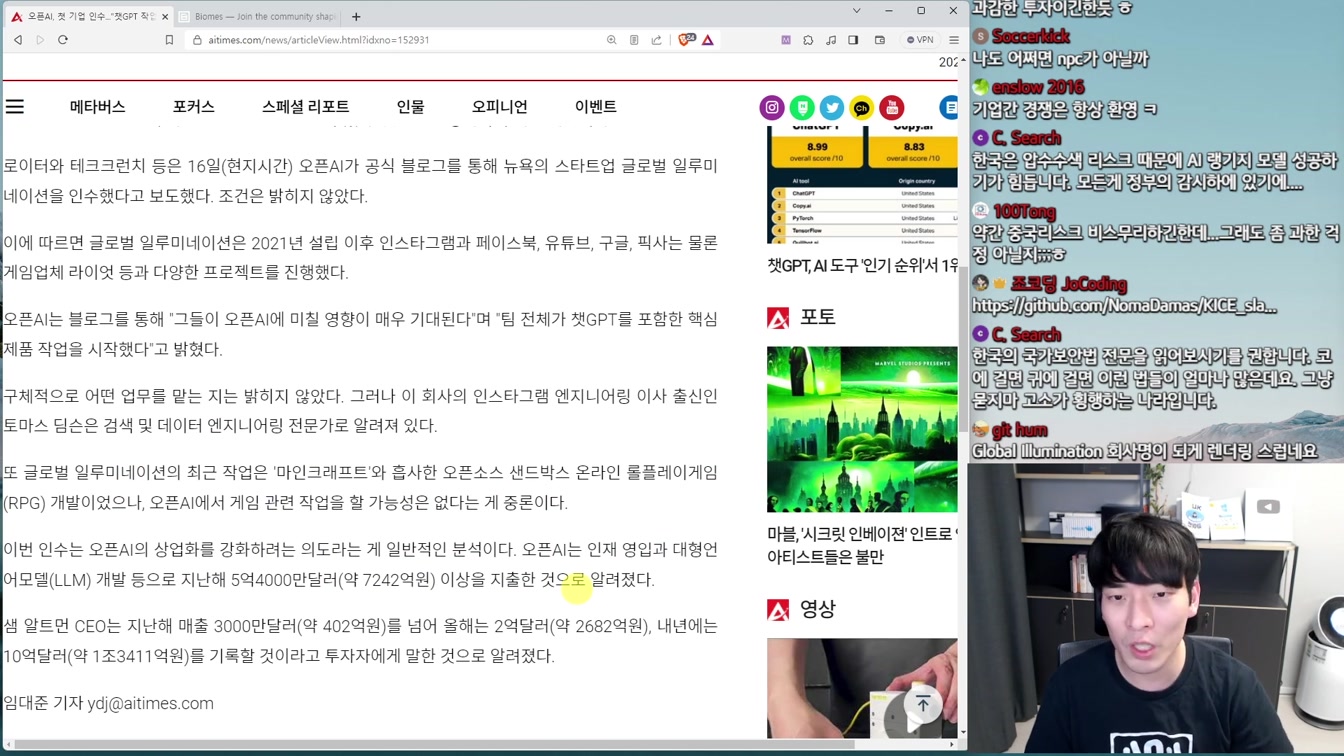Open the 인물 menu
The image size is (1344, 756).
pyautogui.click(x=410, y=106)
